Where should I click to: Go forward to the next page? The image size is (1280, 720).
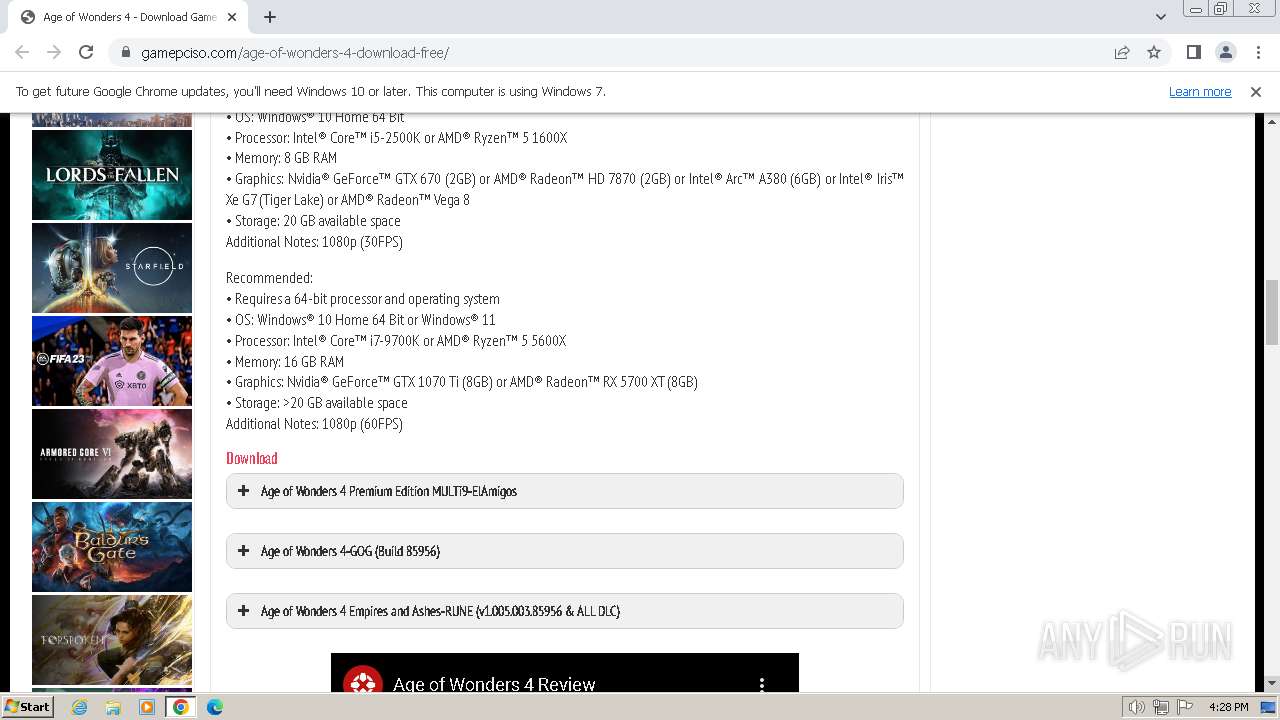(x=54, y=52)
